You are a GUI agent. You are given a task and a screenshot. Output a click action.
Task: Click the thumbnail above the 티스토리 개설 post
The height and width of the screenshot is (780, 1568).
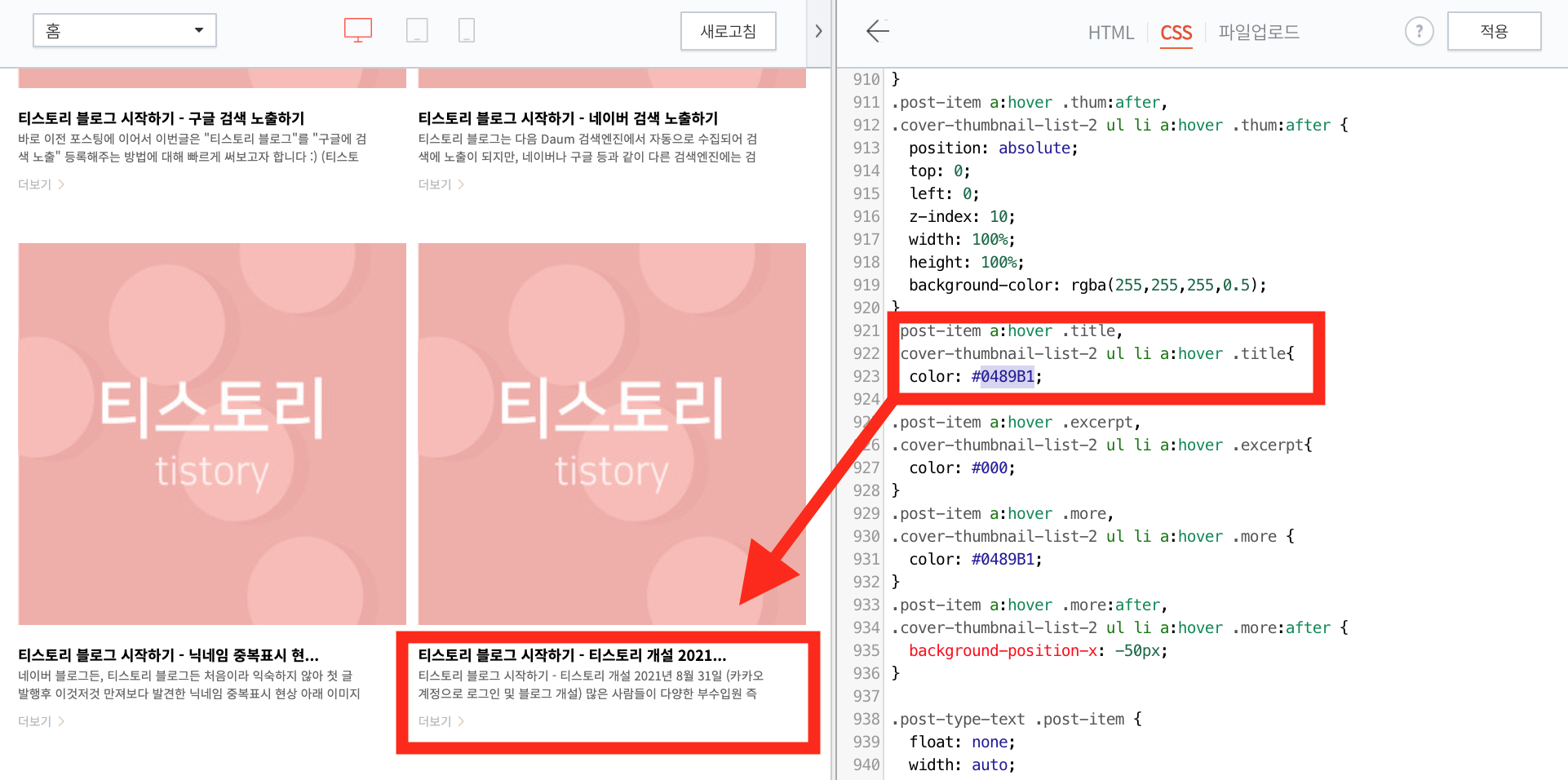tap(612, 434)
